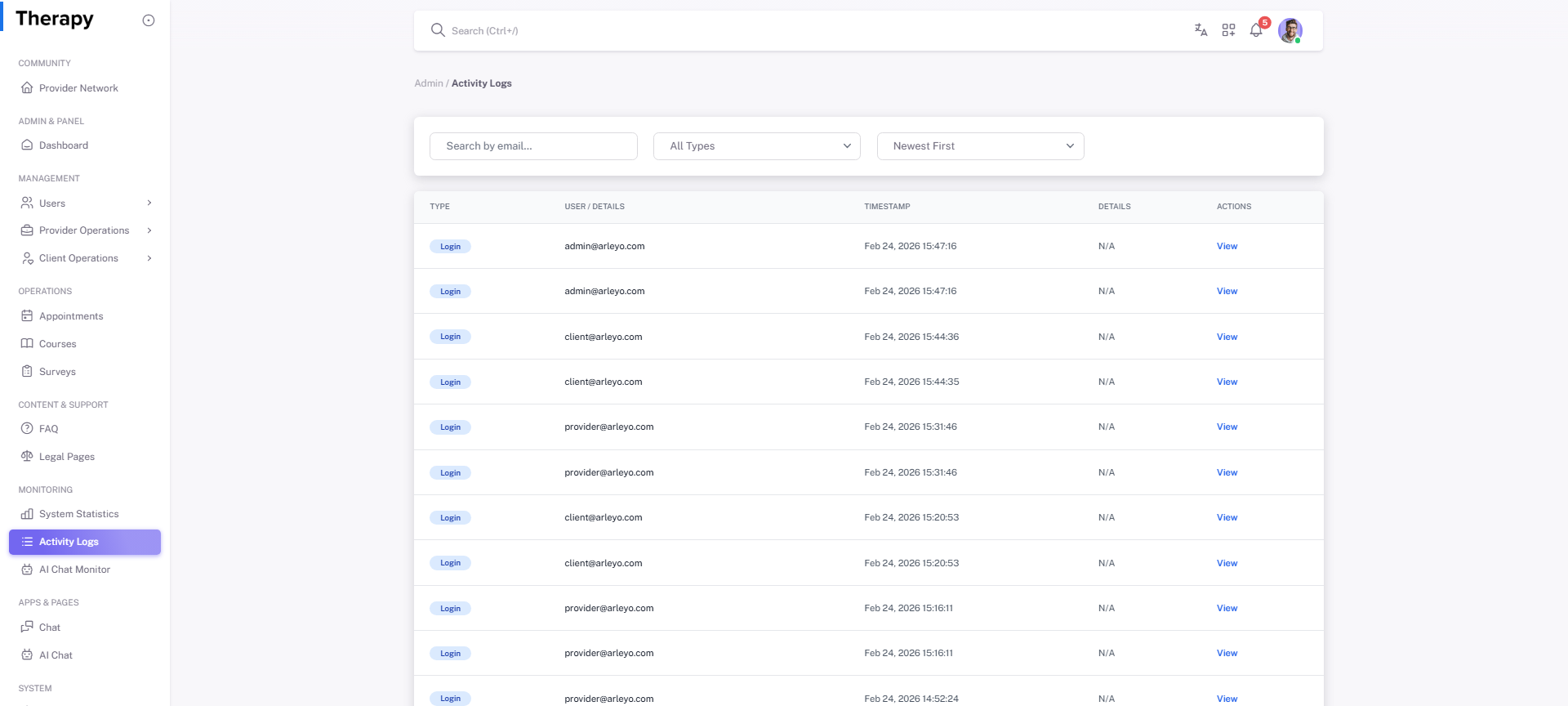
Task: Open the Legal Pages section
Action: (67, 457)
